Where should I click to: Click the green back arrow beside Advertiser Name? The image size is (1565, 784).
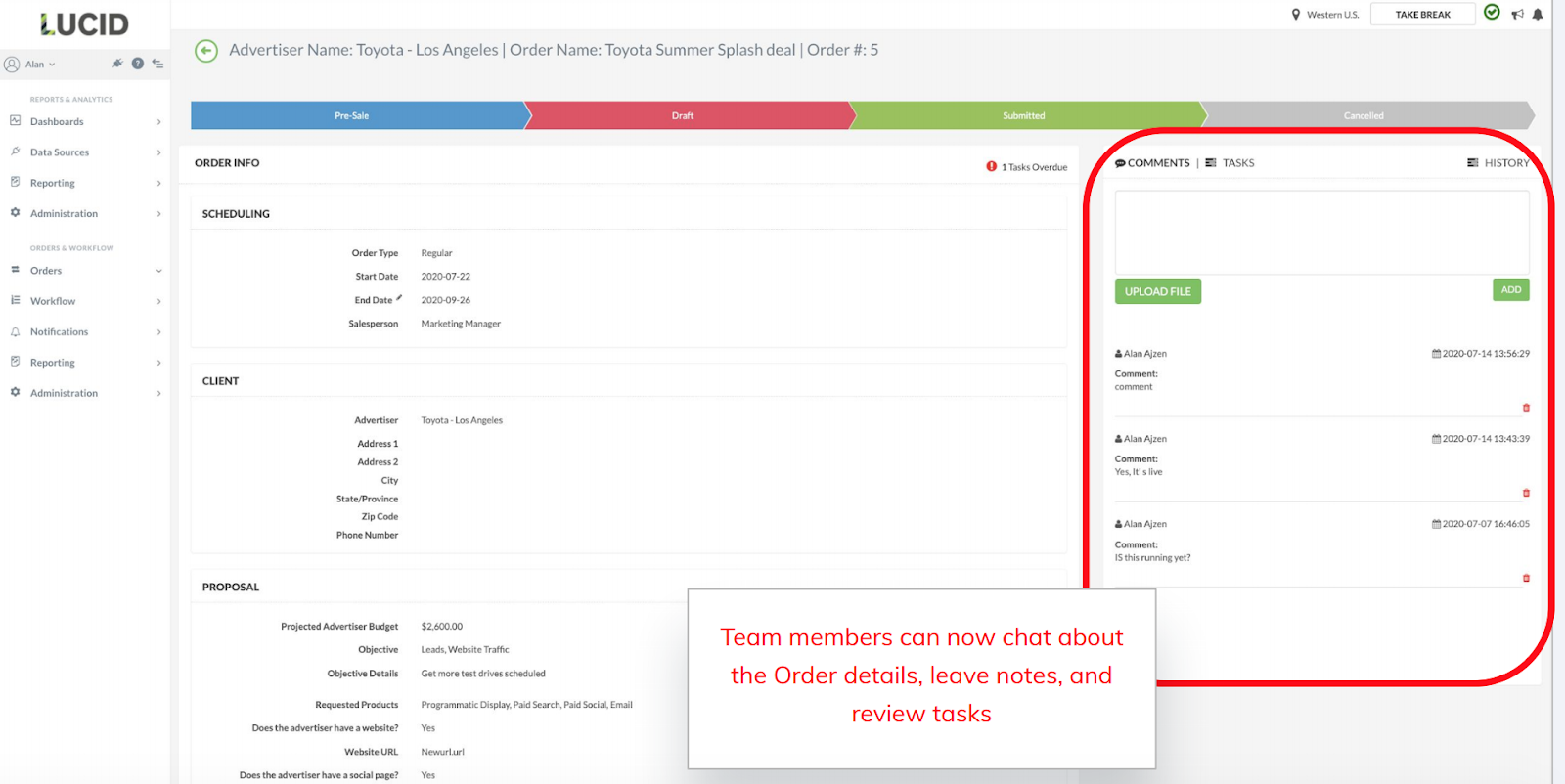[x=206, y=51]
